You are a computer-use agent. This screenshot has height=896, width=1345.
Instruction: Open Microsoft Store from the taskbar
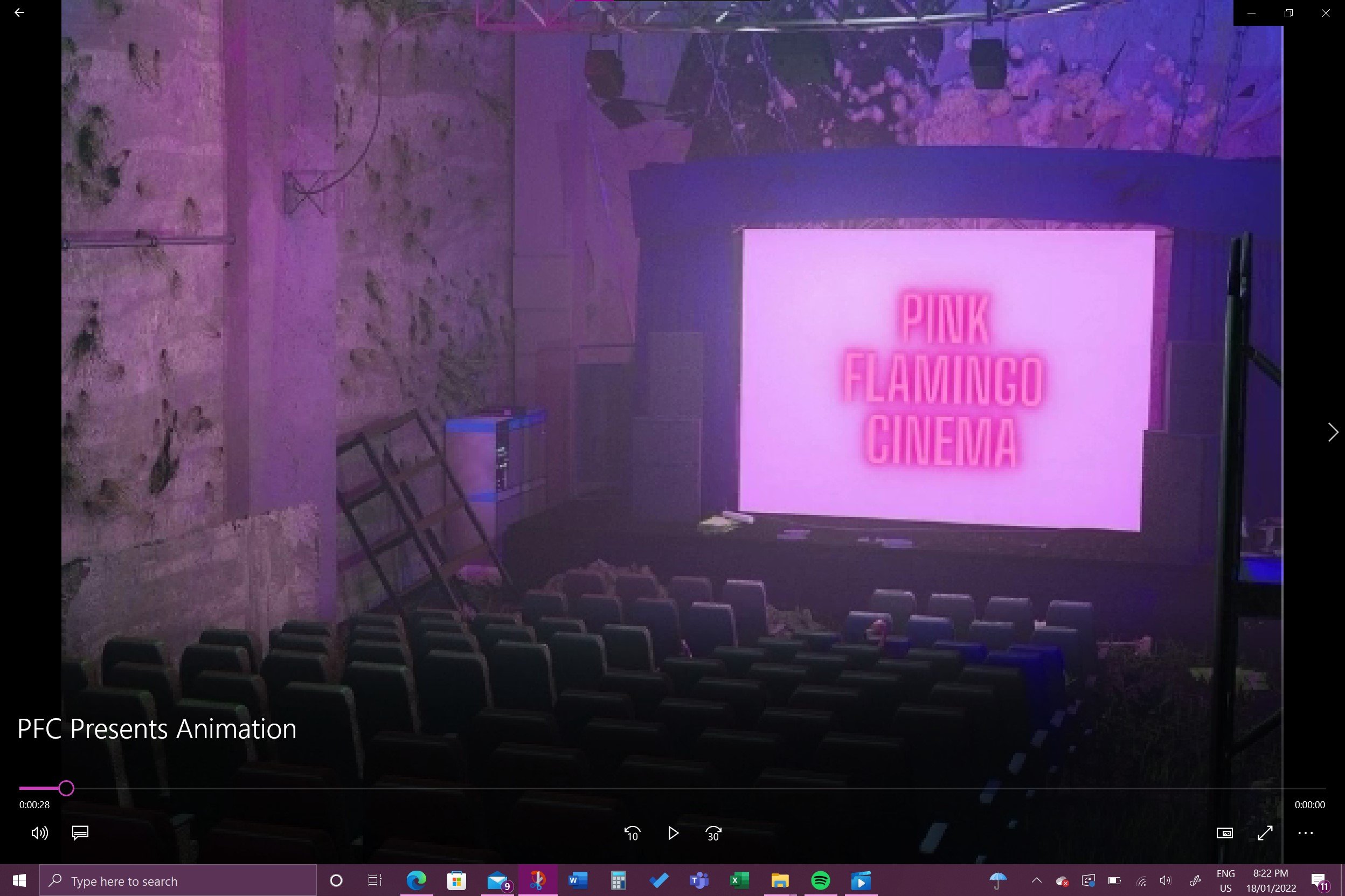pos(456,880)
